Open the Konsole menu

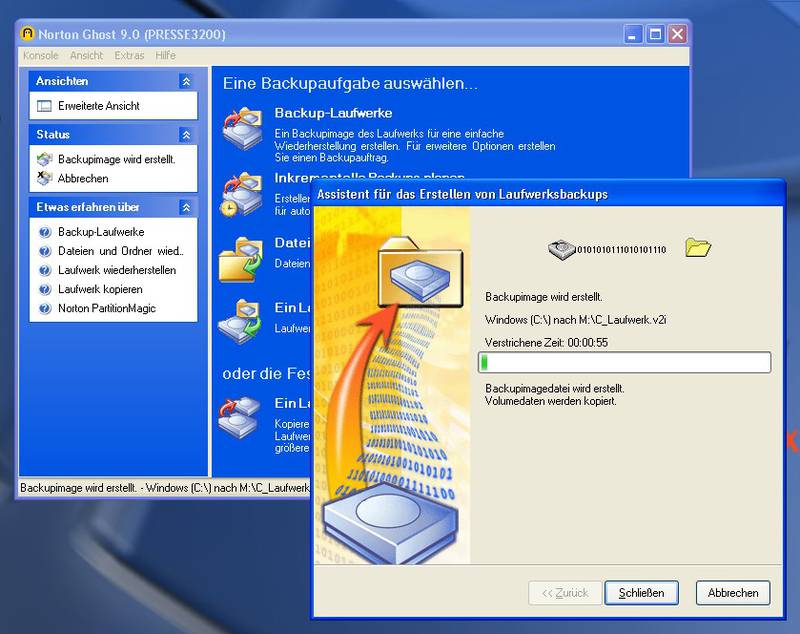[x=41, y=55]
